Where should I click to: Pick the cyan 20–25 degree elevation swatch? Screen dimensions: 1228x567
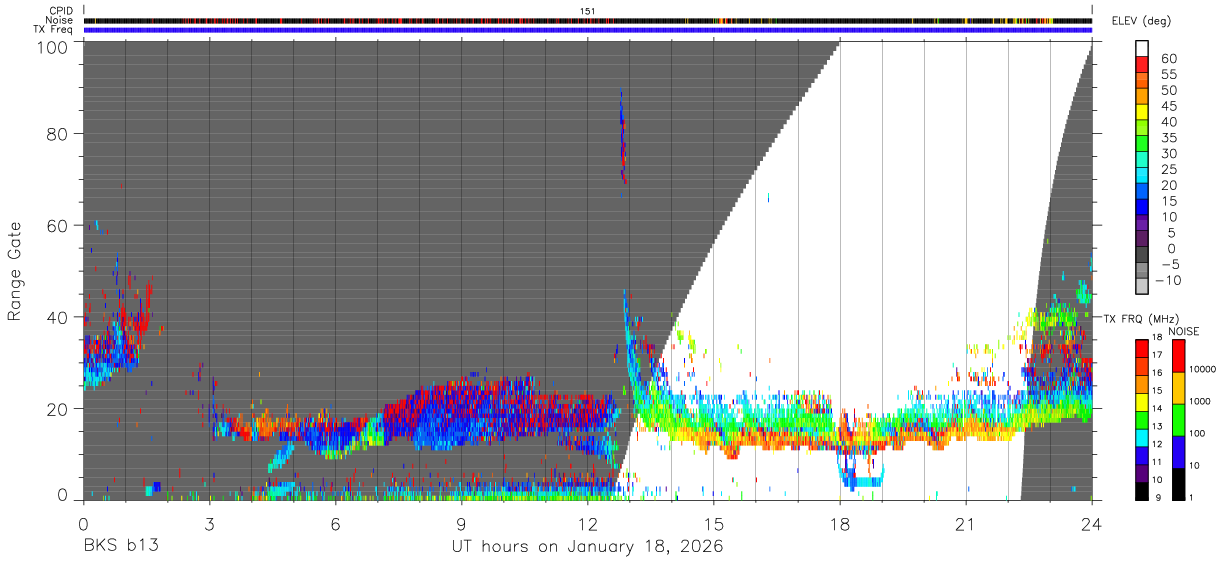click(x=1142, y=175)
